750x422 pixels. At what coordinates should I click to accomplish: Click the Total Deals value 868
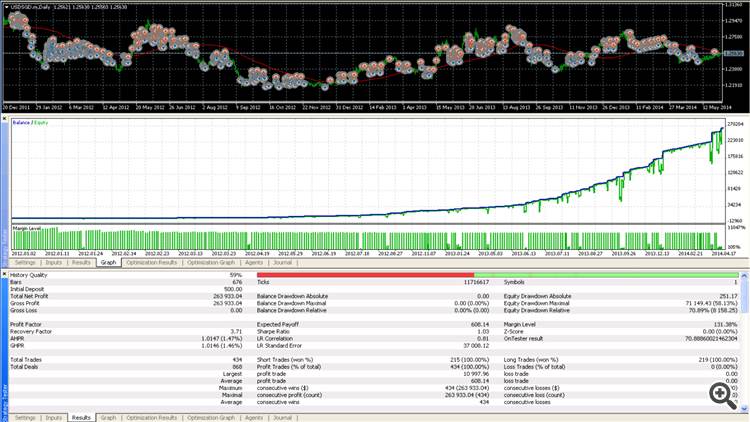point(238,366)
